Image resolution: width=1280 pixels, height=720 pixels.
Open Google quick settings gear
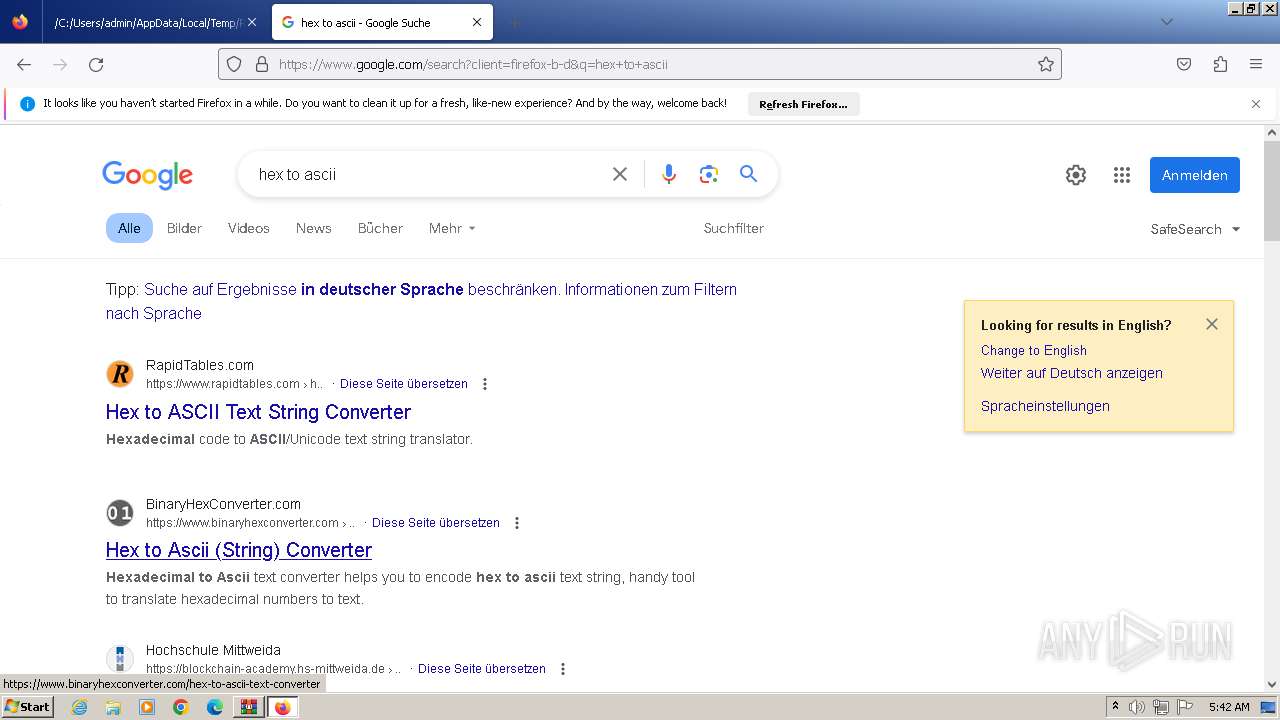click(1076, 175)
